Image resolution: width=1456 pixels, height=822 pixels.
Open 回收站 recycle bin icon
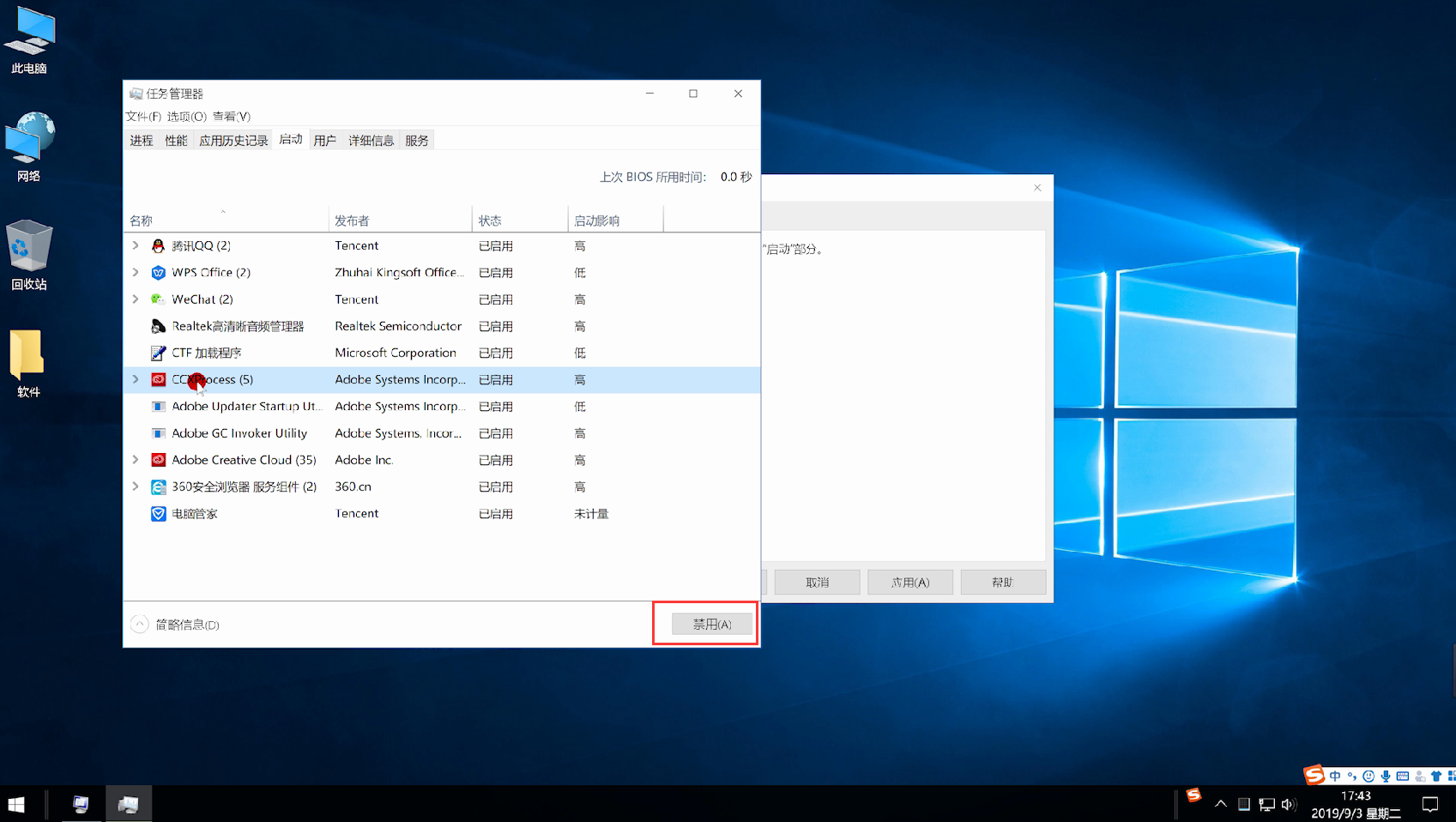click(29, 255)
